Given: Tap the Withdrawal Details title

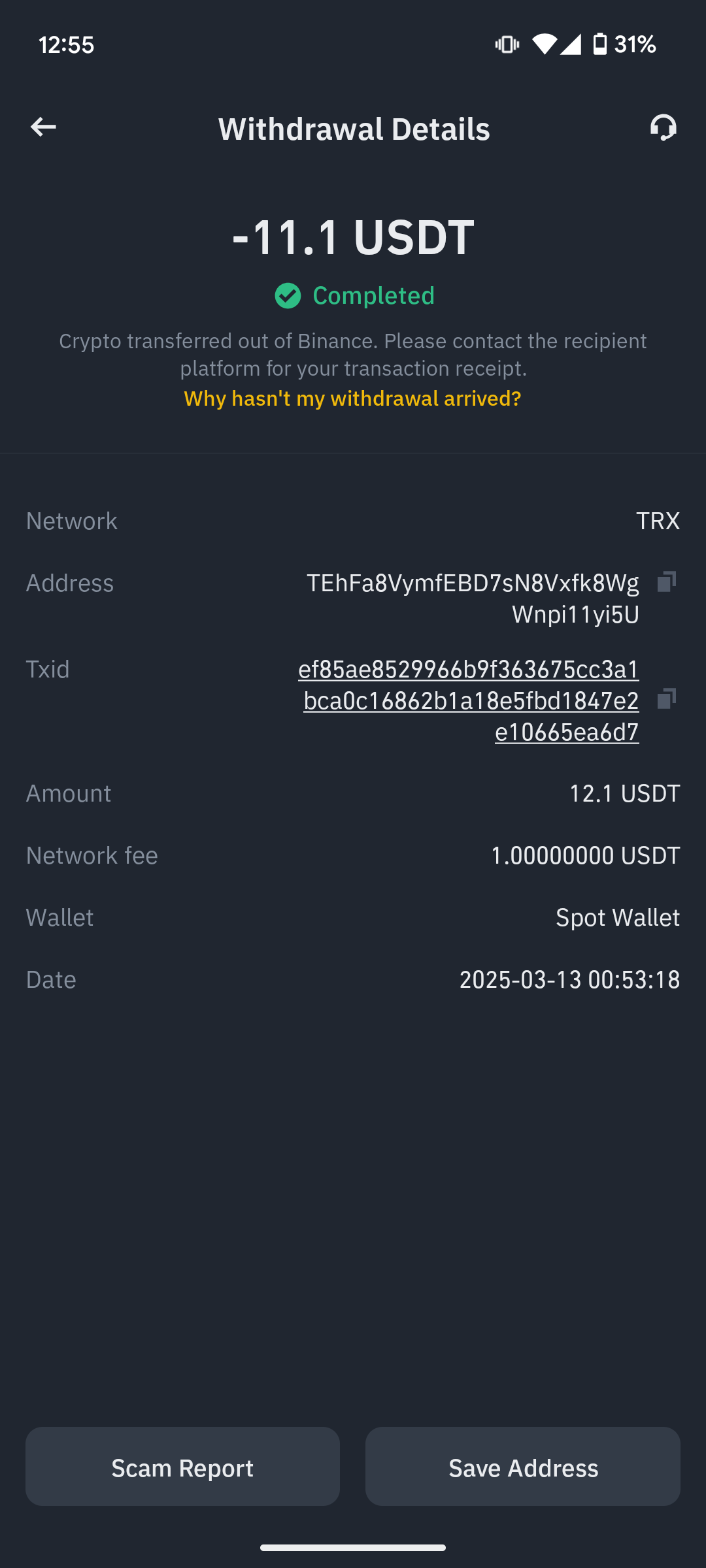Looking at the screenshot, I should [x=354, y=129].
